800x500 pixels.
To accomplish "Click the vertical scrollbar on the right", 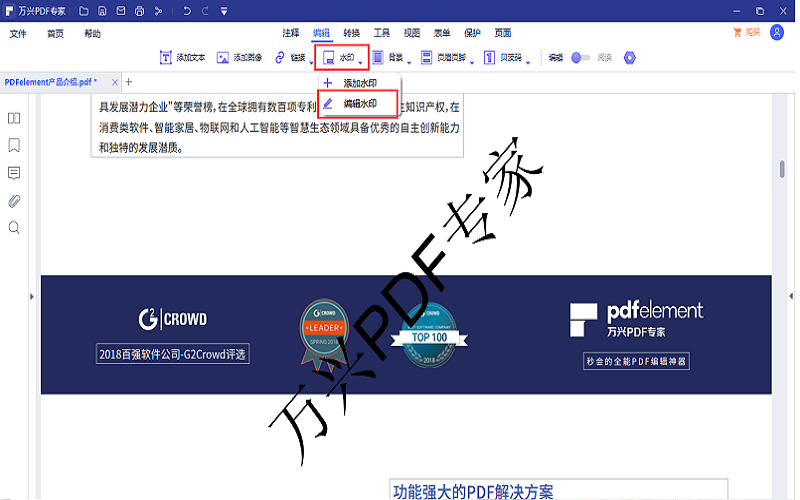I will click(x=782, y=169).
